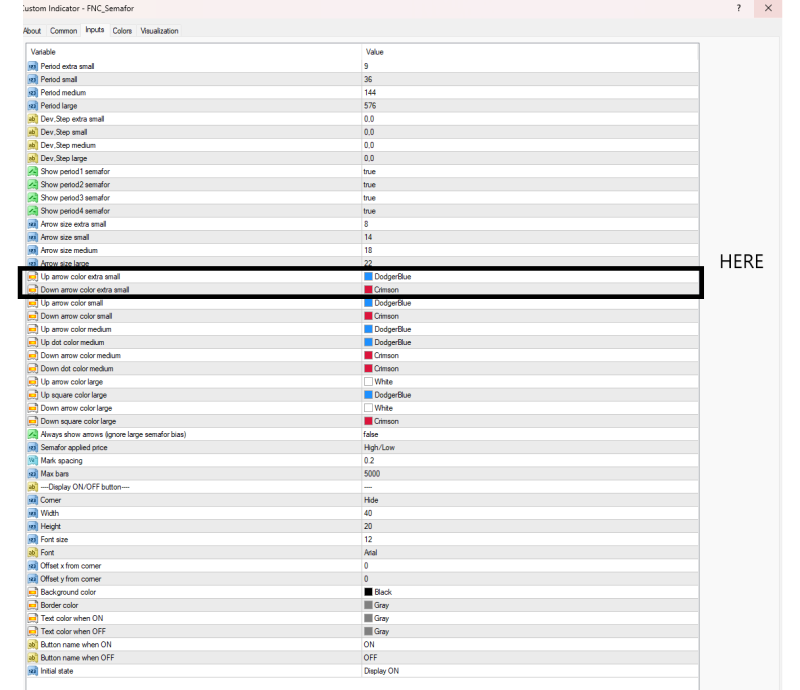Open the Corner value Hide dropdown
This screenshot has height=690, width=800.
[x=371, y=500]
